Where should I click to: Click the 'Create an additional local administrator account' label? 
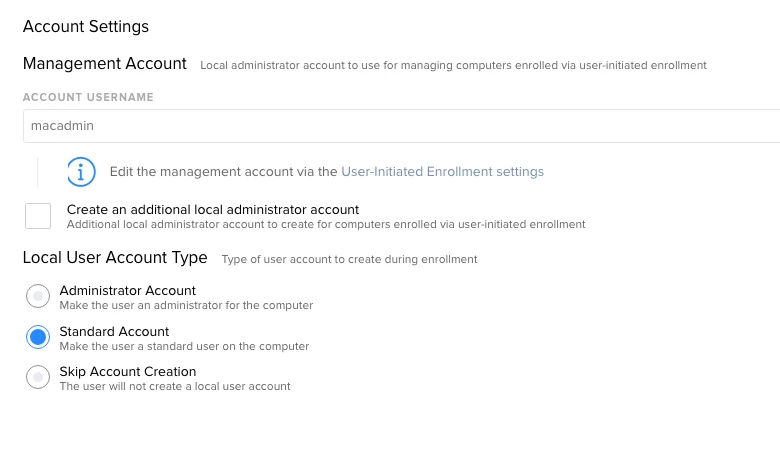coord(213,209)
